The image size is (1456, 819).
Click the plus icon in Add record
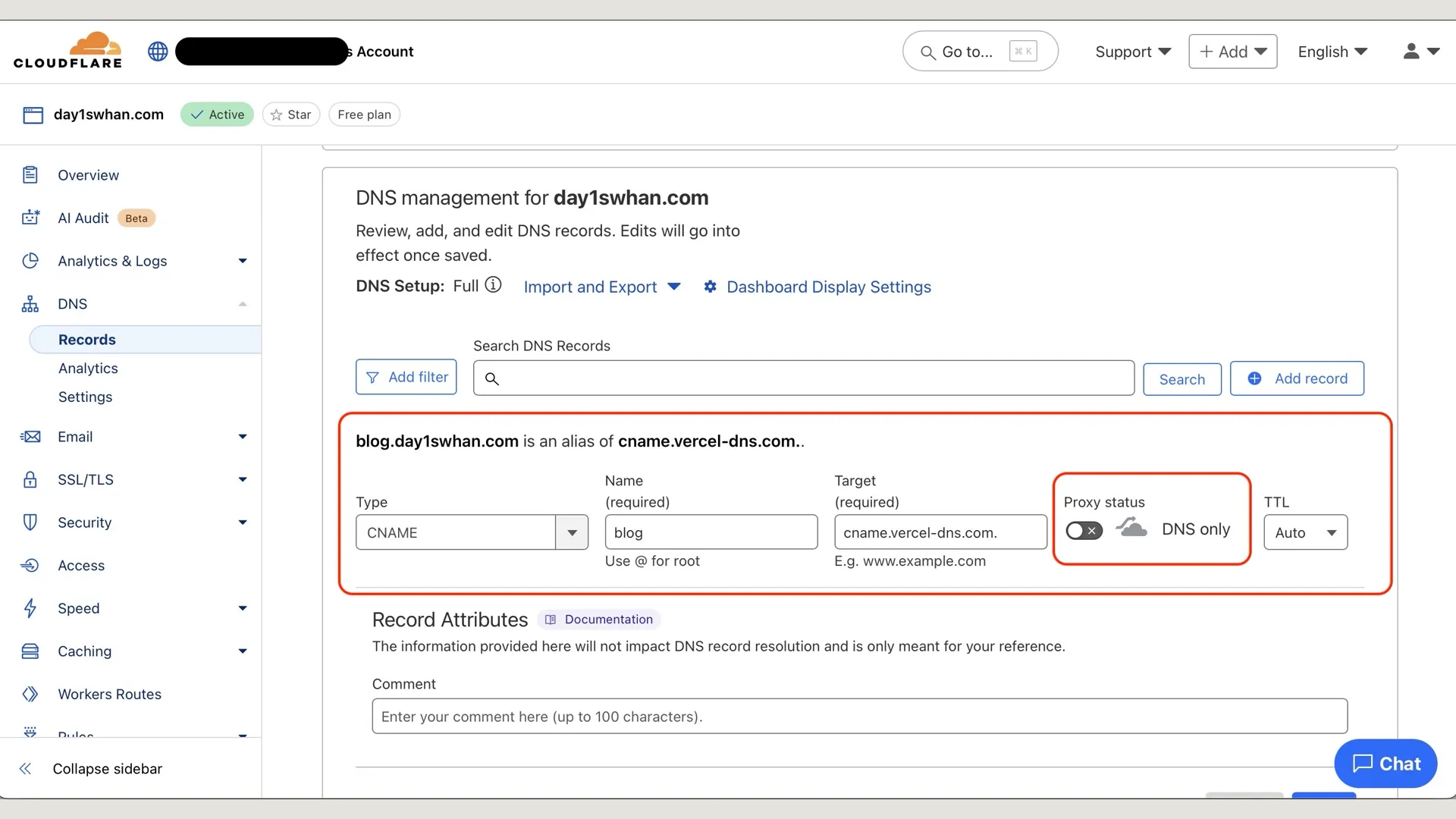(x=1255, y=378)
